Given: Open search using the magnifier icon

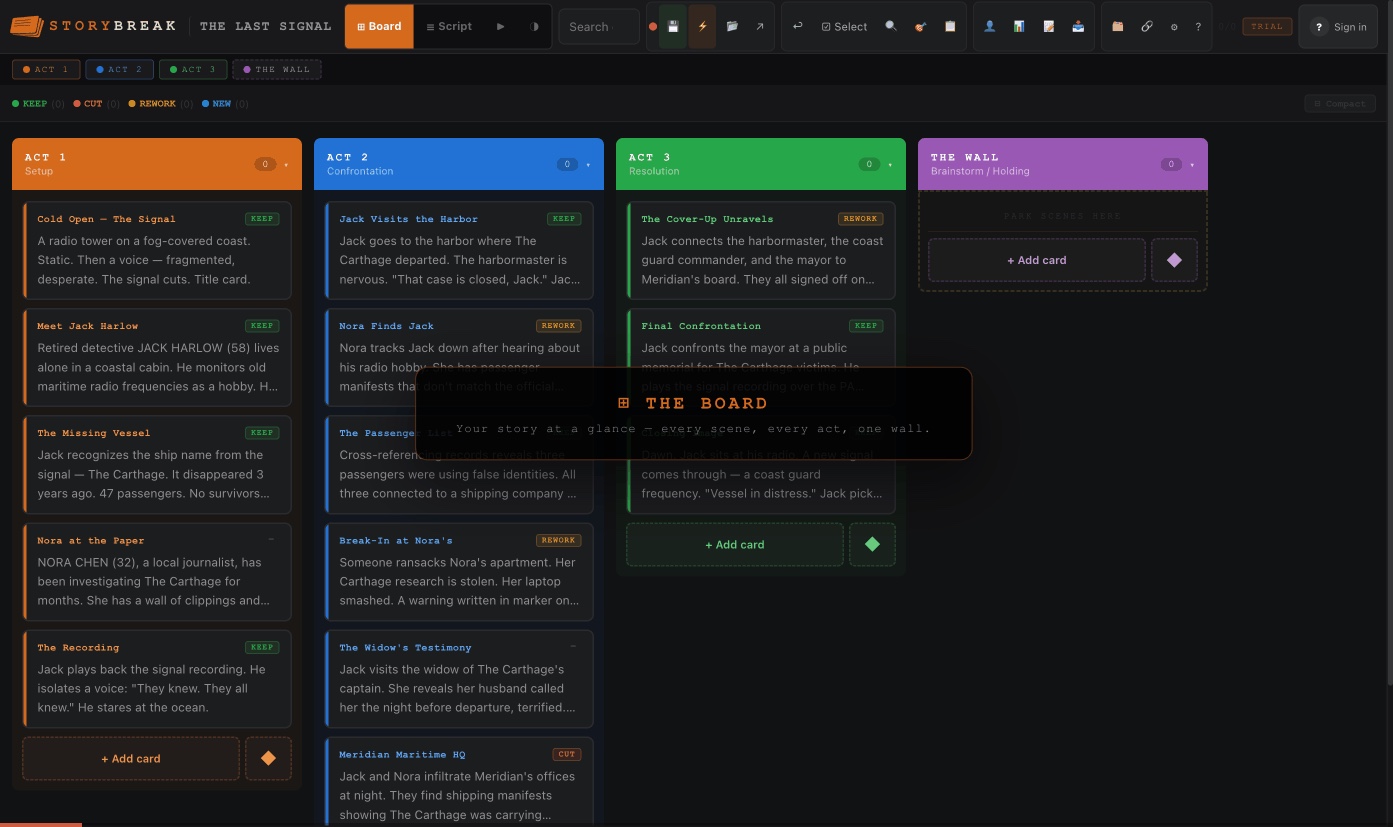Looking at the screenshot, I should 890,26.
